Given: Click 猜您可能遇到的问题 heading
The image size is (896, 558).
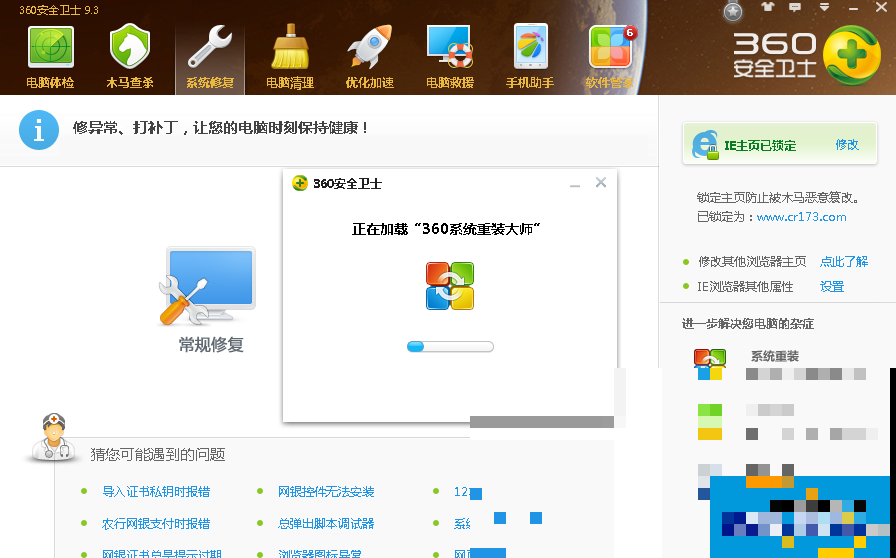Looking at the screenshot, I should point(158,455).
